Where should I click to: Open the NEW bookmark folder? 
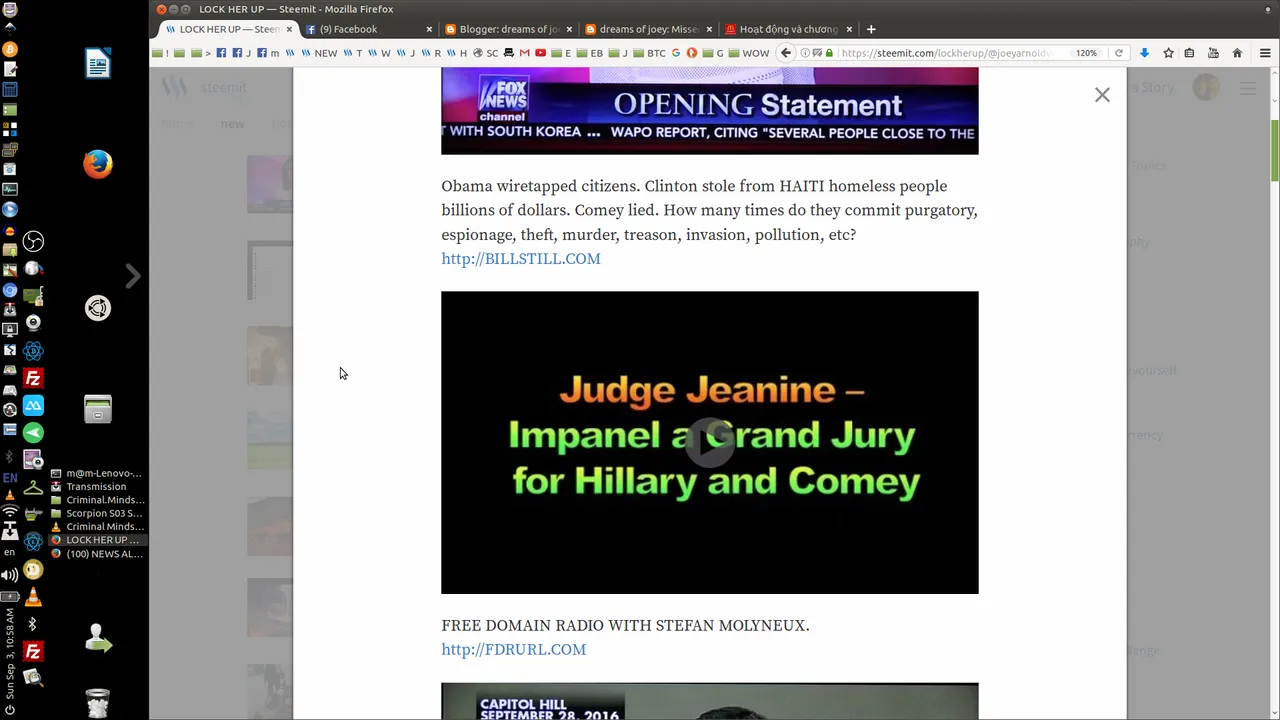[x=320, y=53]
